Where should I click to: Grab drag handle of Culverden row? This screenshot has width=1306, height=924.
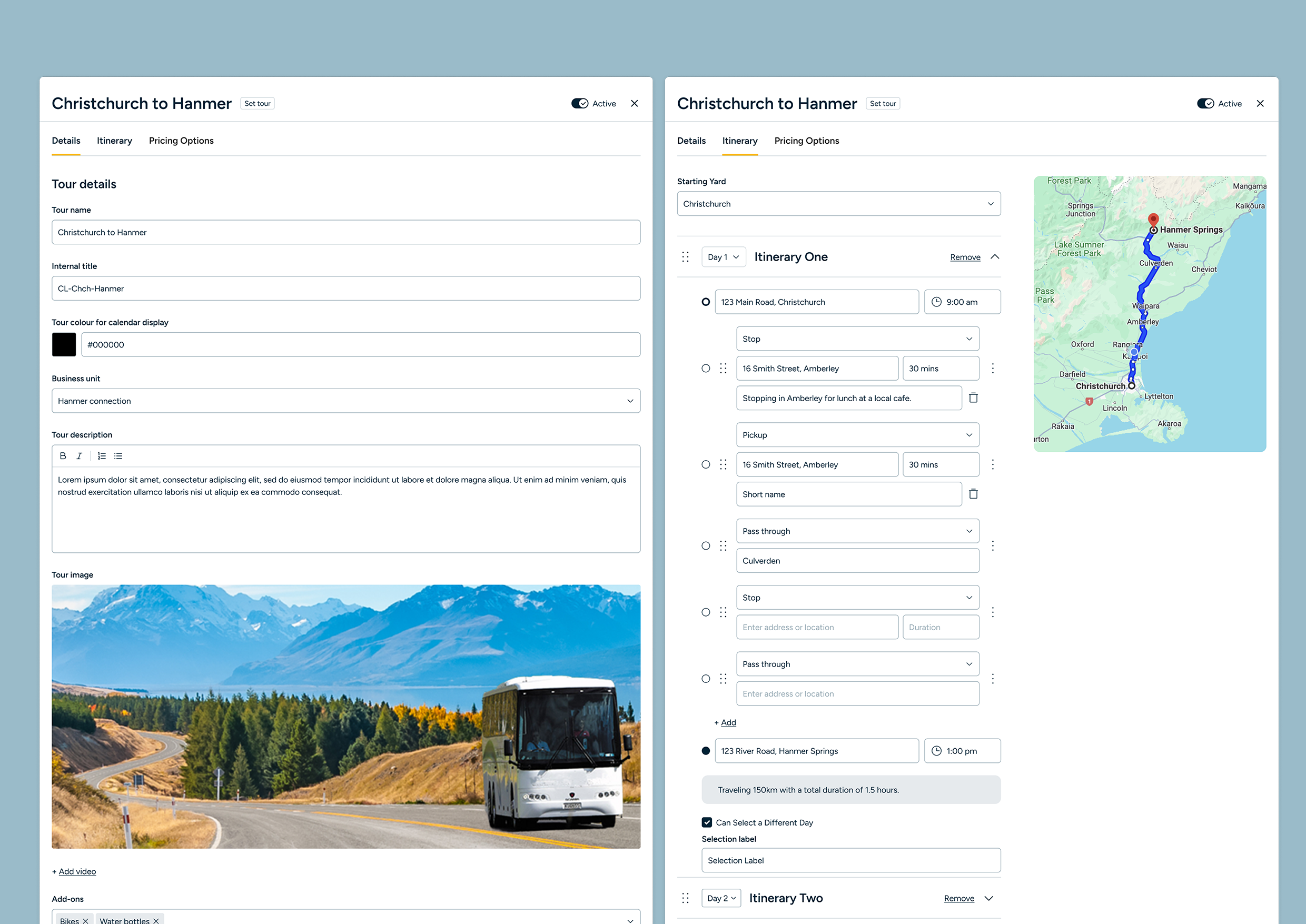coord(723,545)
